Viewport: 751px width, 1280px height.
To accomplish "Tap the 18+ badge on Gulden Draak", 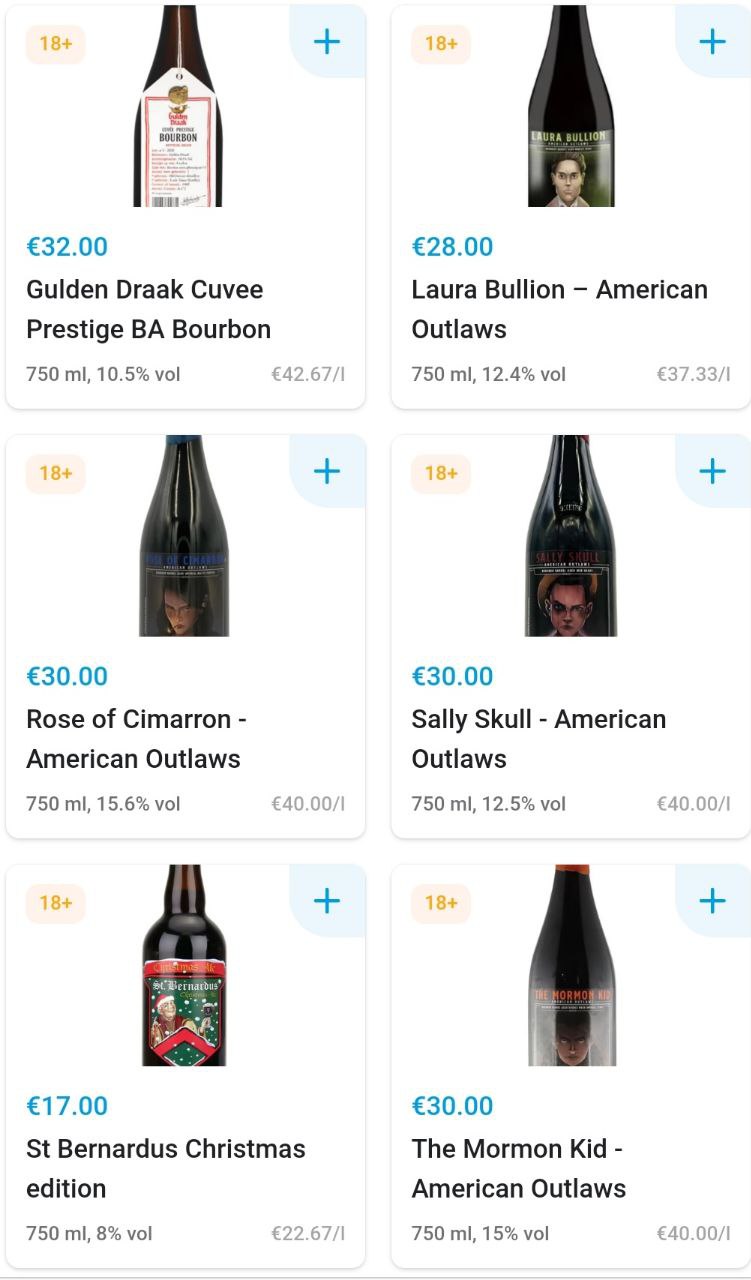I will (56, 44).
